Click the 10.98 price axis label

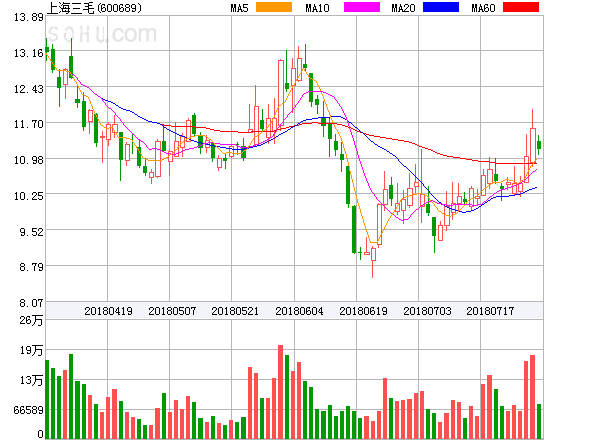[x=29, y=160]
